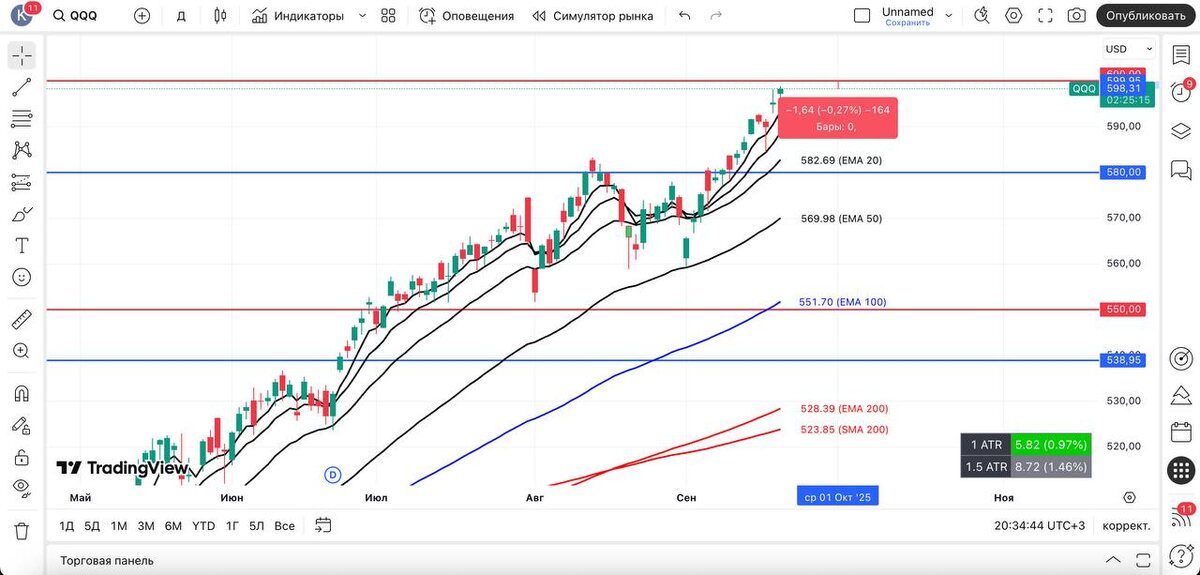Select the Все full date range
The image size is (1200, 575).
pos(284,525)
